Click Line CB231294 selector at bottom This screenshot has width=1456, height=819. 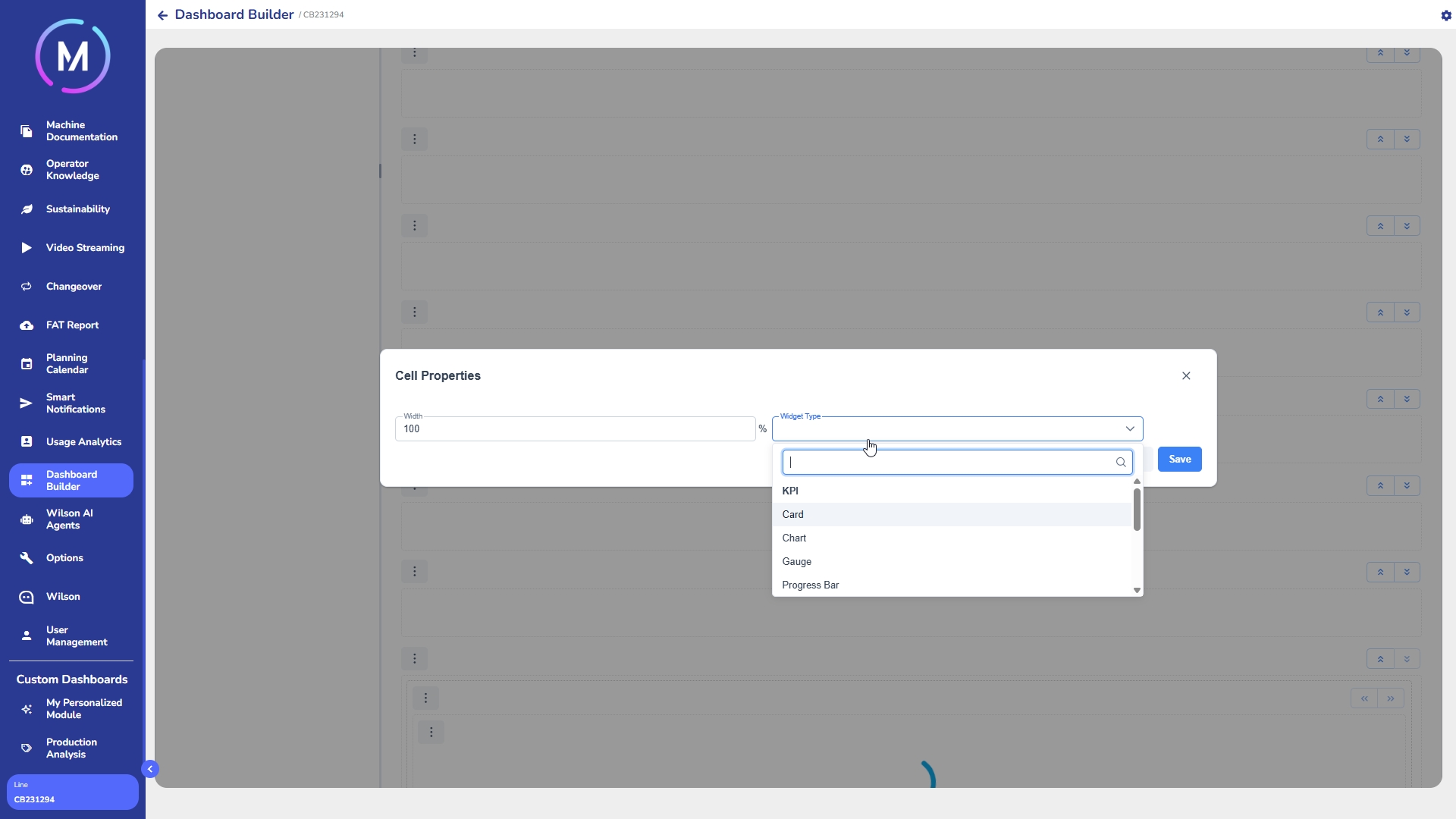[x=72, y=792]
